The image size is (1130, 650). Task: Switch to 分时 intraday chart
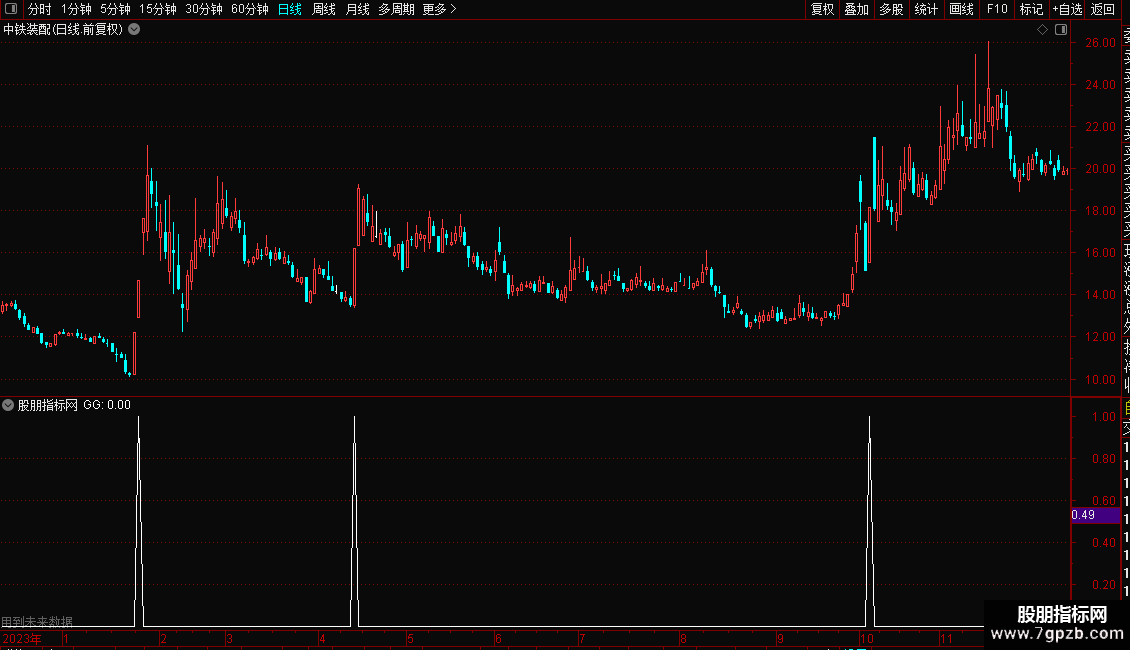(40, 9)
